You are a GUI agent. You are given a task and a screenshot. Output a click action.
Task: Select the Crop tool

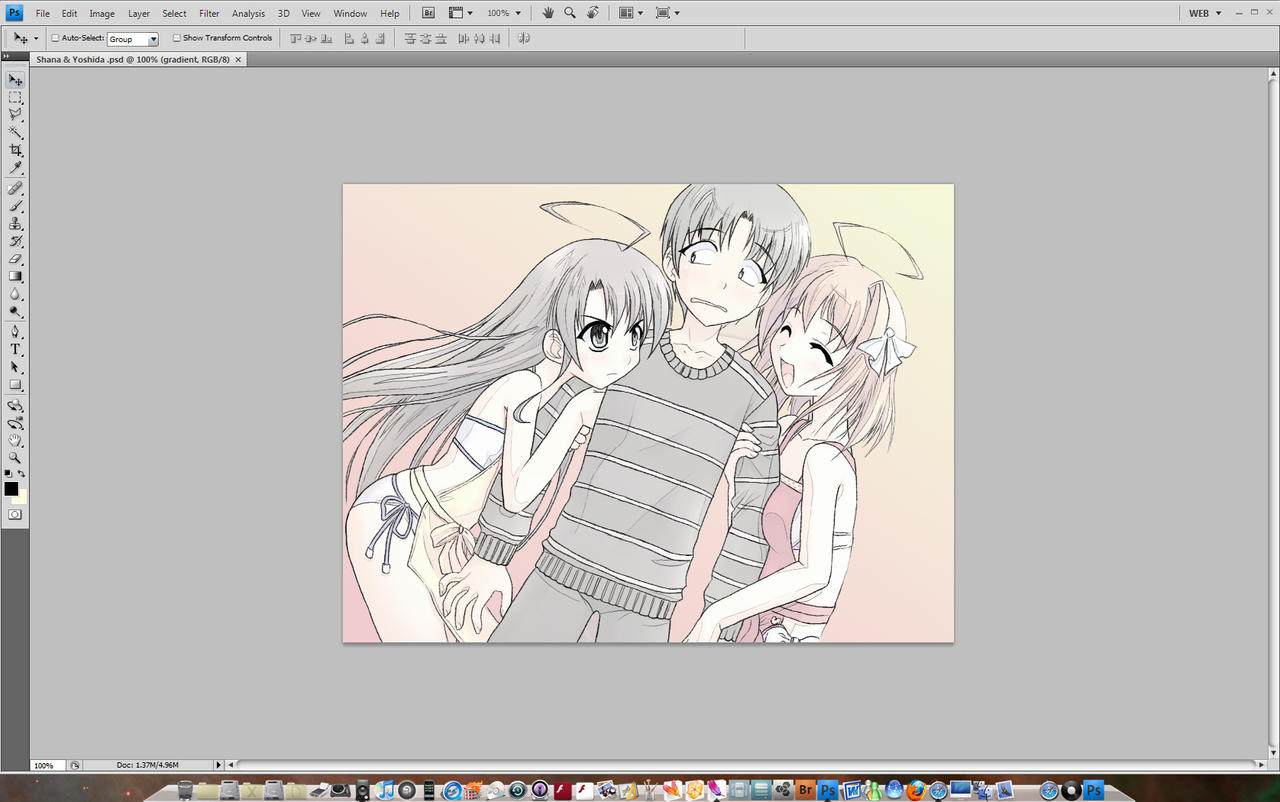click(15, 150)
